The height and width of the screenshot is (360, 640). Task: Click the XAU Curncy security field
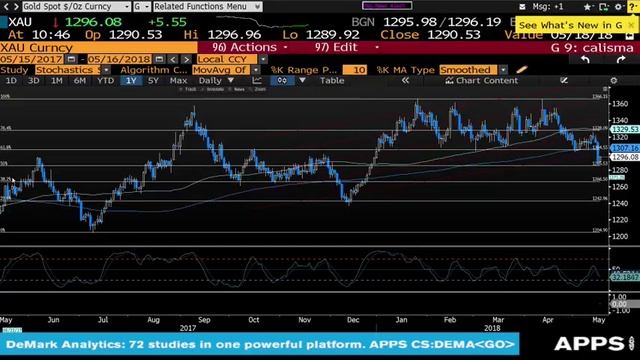pos(98,47)
